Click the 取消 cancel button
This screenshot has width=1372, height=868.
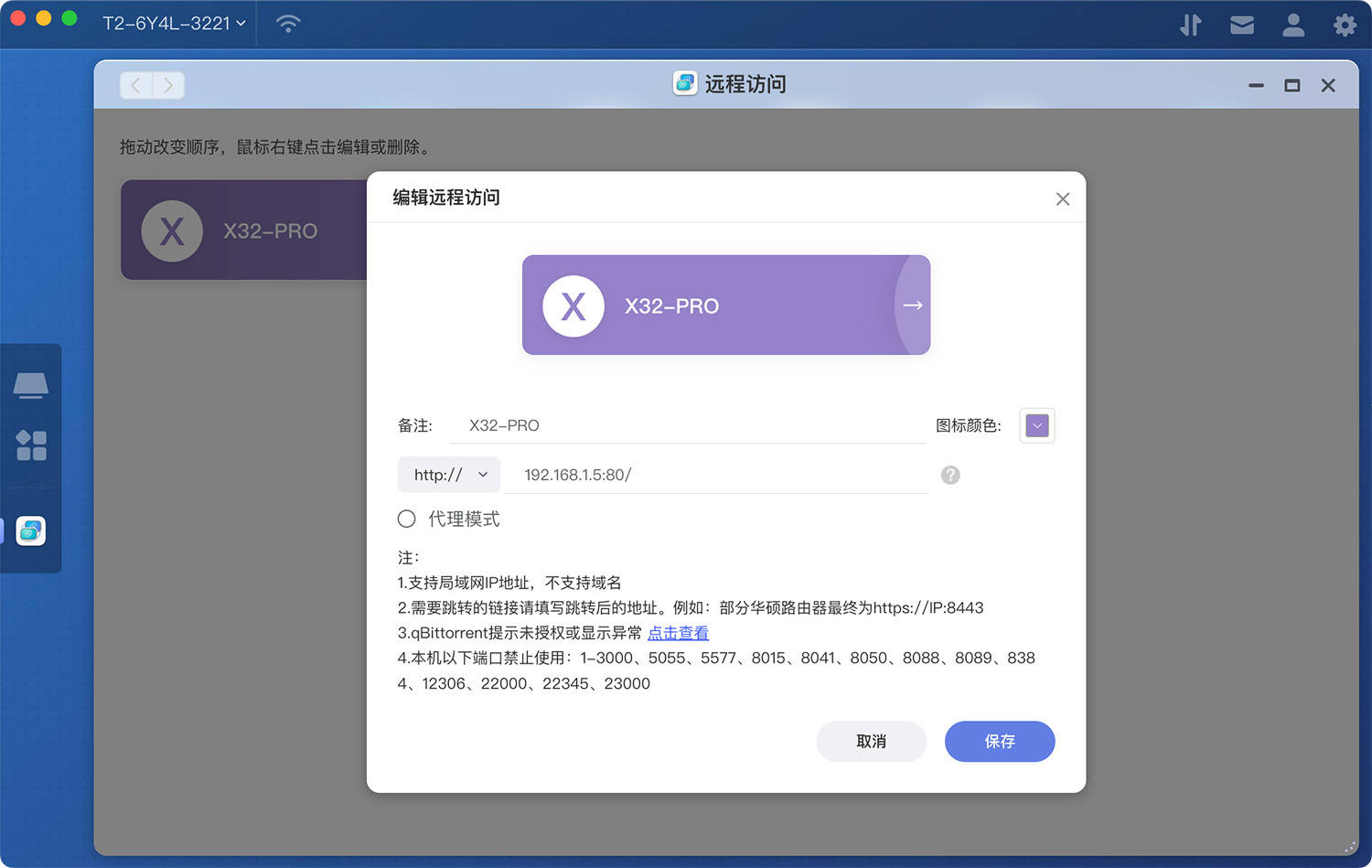872,741
